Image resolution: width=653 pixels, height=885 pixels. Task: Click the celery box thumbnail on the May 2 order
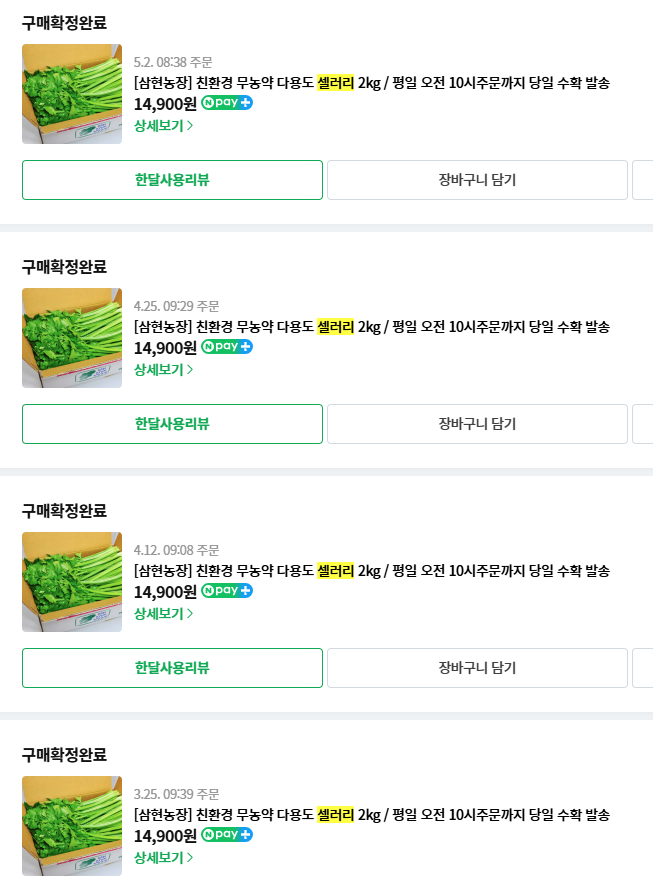coord(71,94)
